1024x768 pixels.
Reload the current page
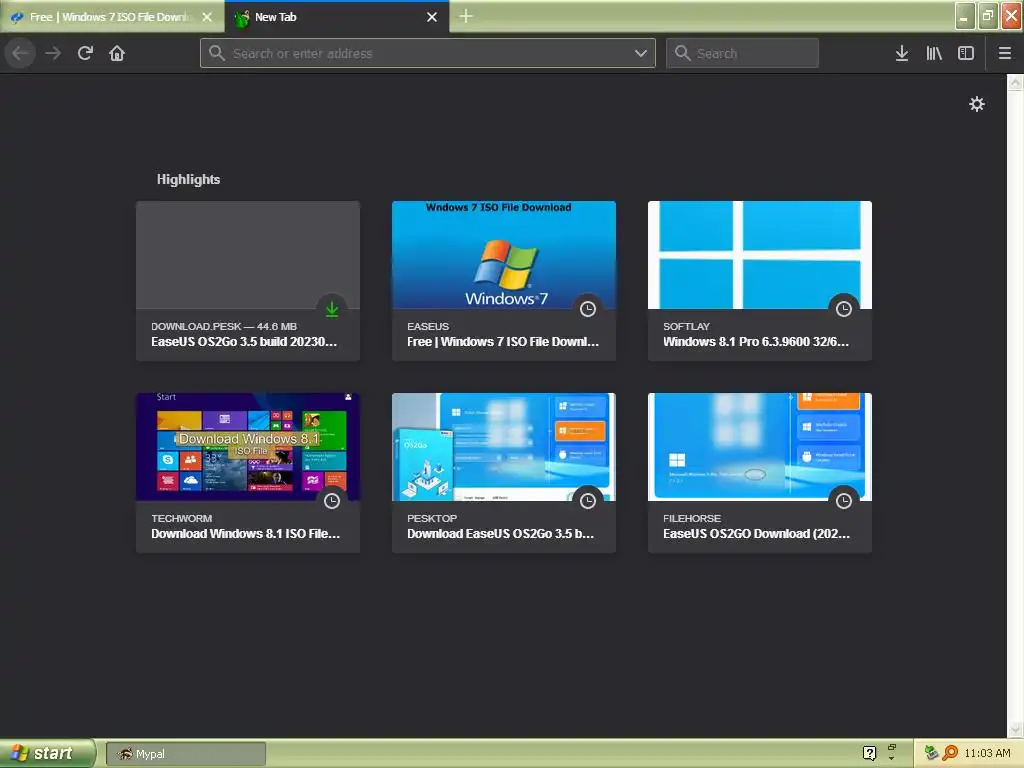[x=85, y=53]
